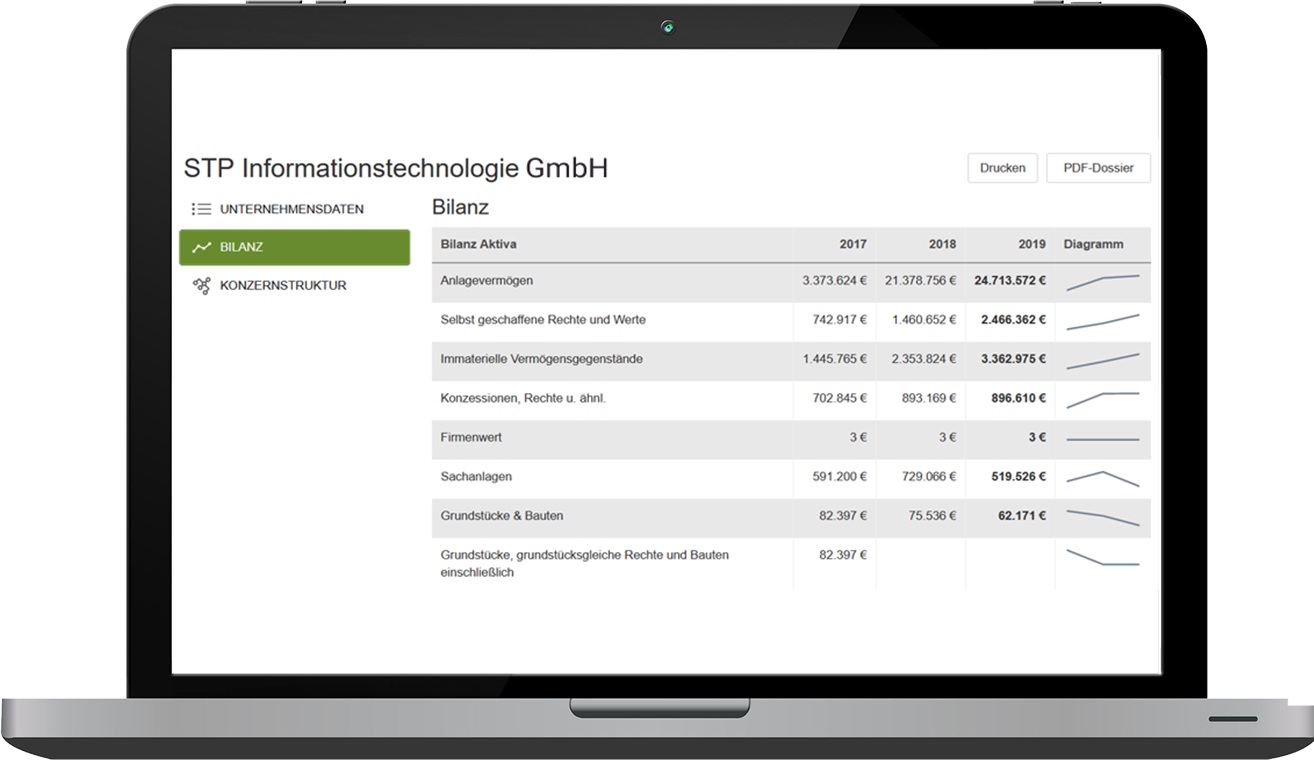Click the value 62.171 €
1314x763 pixels.
tap(1022, 516)
